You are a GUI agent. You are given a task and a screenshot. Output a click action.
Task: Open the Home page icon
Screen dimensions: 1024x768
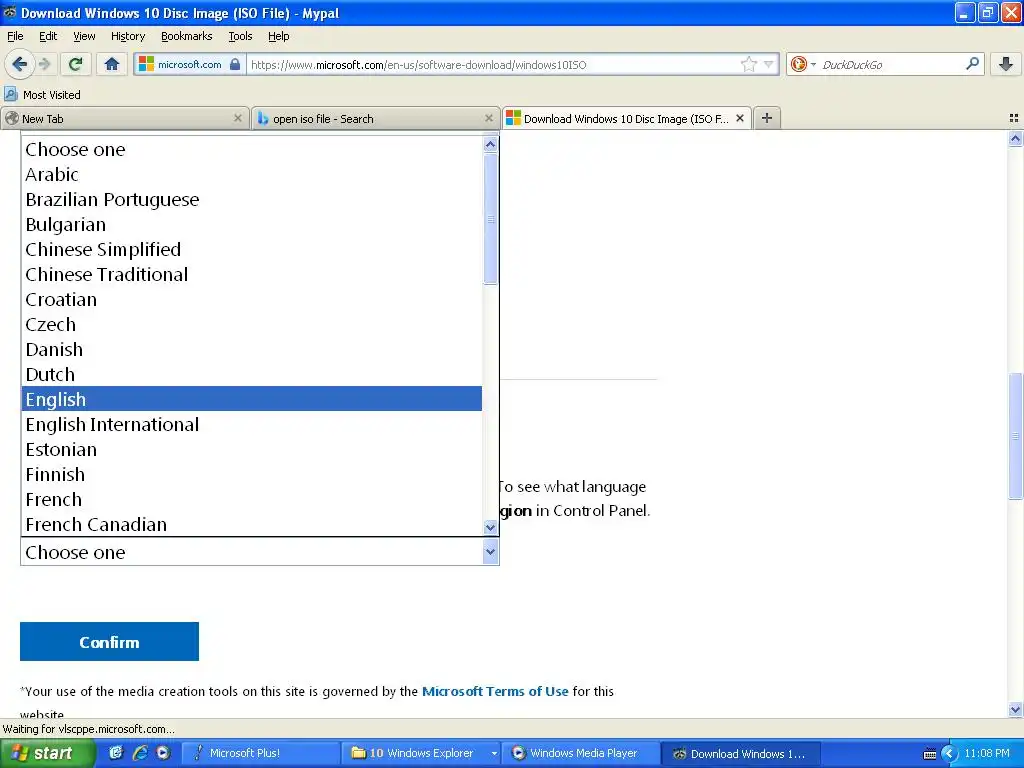pyautogui.click(x=112, y=64)
